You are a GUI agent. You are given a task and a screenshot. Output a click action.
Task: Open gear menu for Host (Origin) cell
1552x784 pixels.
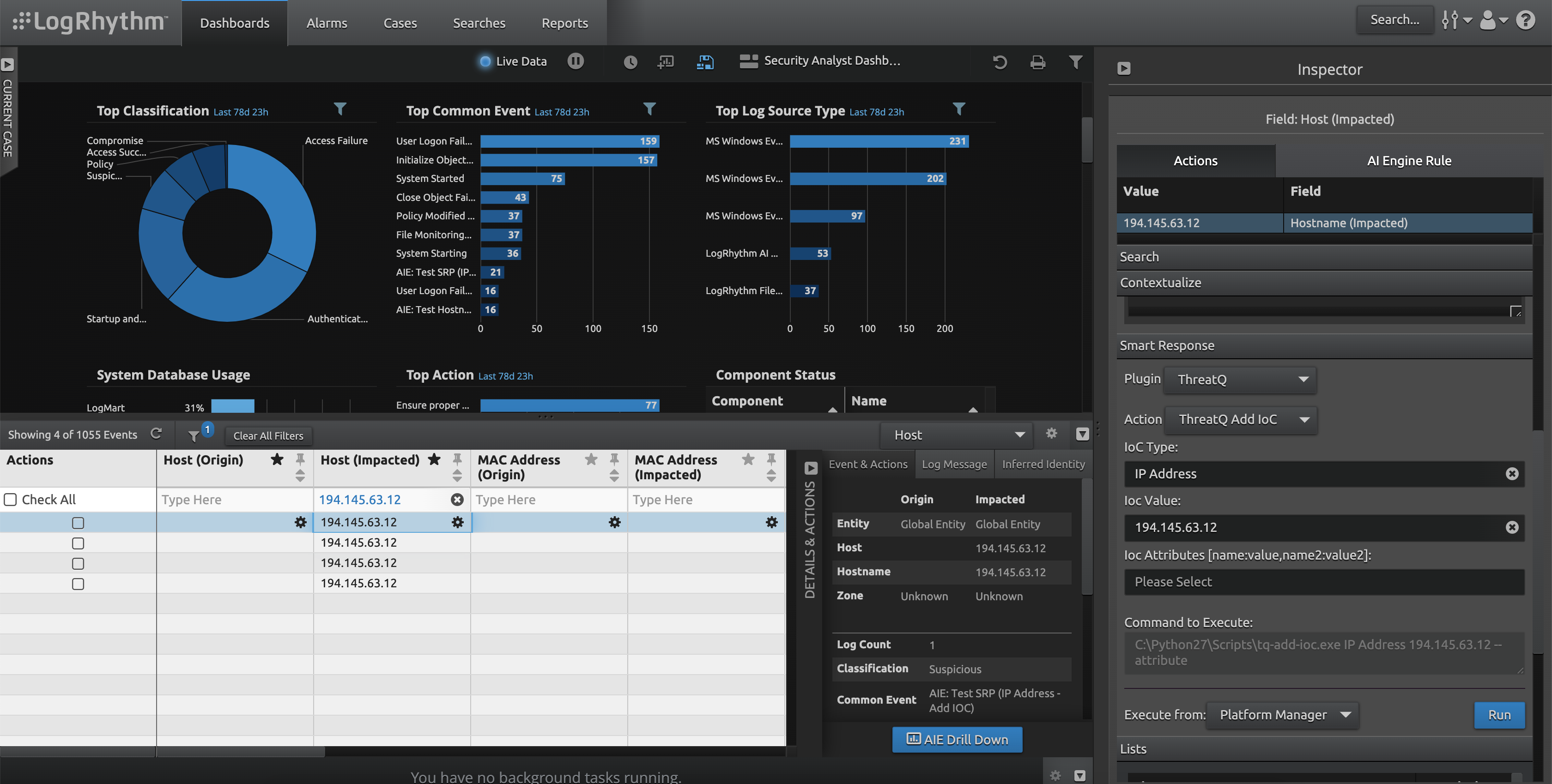301,522
